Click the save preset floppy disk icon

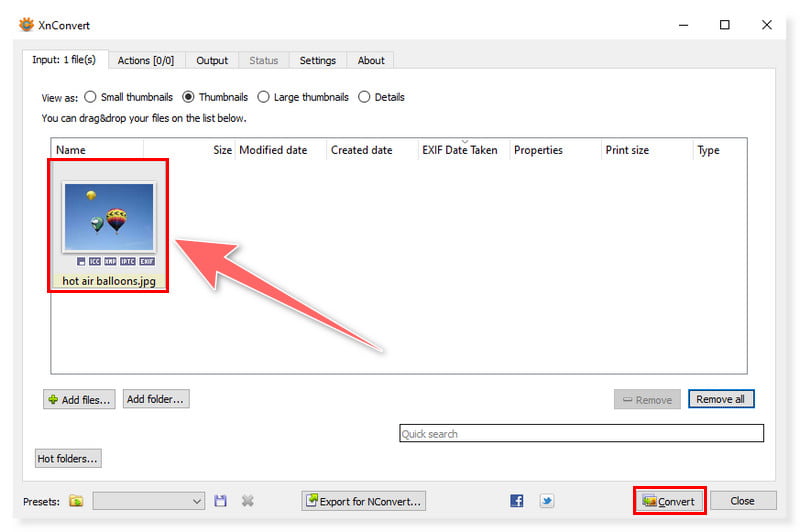pos(221,501)
